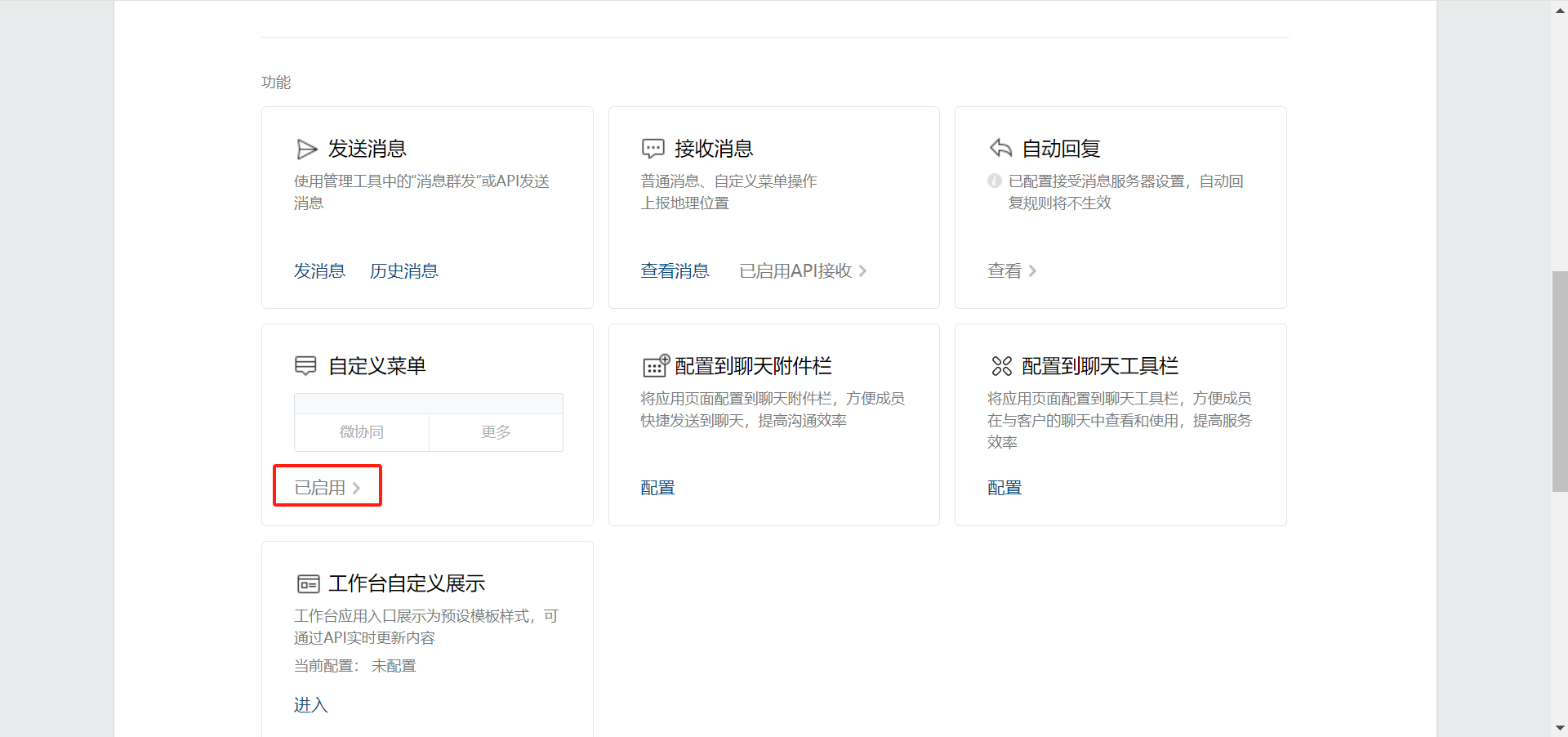The width and height of the screenshot is (1568, 737).
Task: Click the 配置到聊天工具栏 icon
Action: 1001,366
